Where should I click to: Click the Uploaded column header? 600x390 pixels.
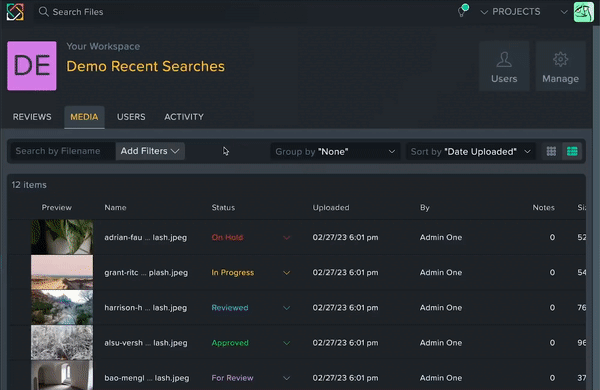(331, 207)
